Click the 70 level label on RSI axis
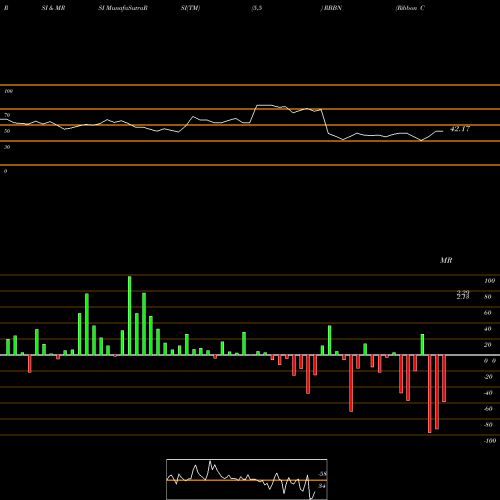 [7, 115]
